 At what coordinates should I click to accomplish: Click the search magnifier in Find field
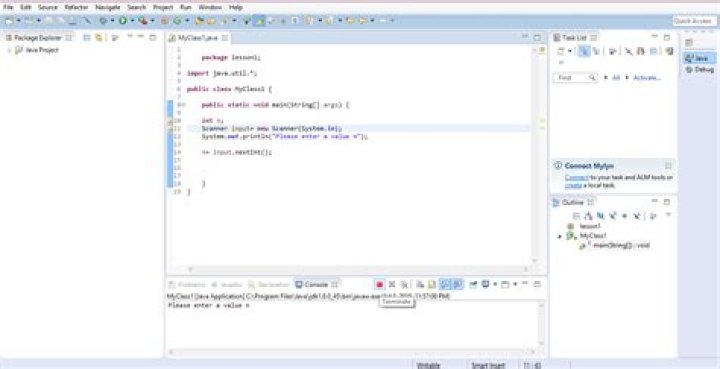(593, 78)
